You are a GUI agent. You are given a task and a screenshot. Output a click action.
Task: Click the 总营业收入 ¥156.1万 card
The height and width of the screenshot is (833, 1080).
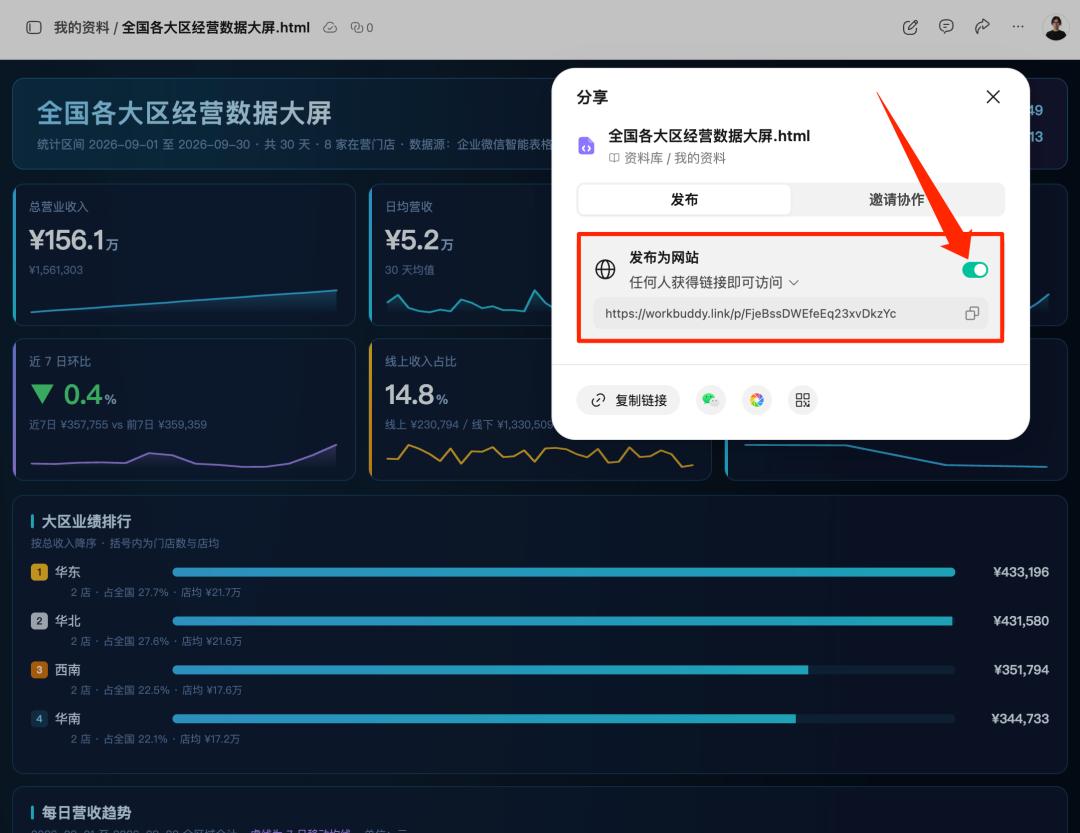tap(185, 254)
